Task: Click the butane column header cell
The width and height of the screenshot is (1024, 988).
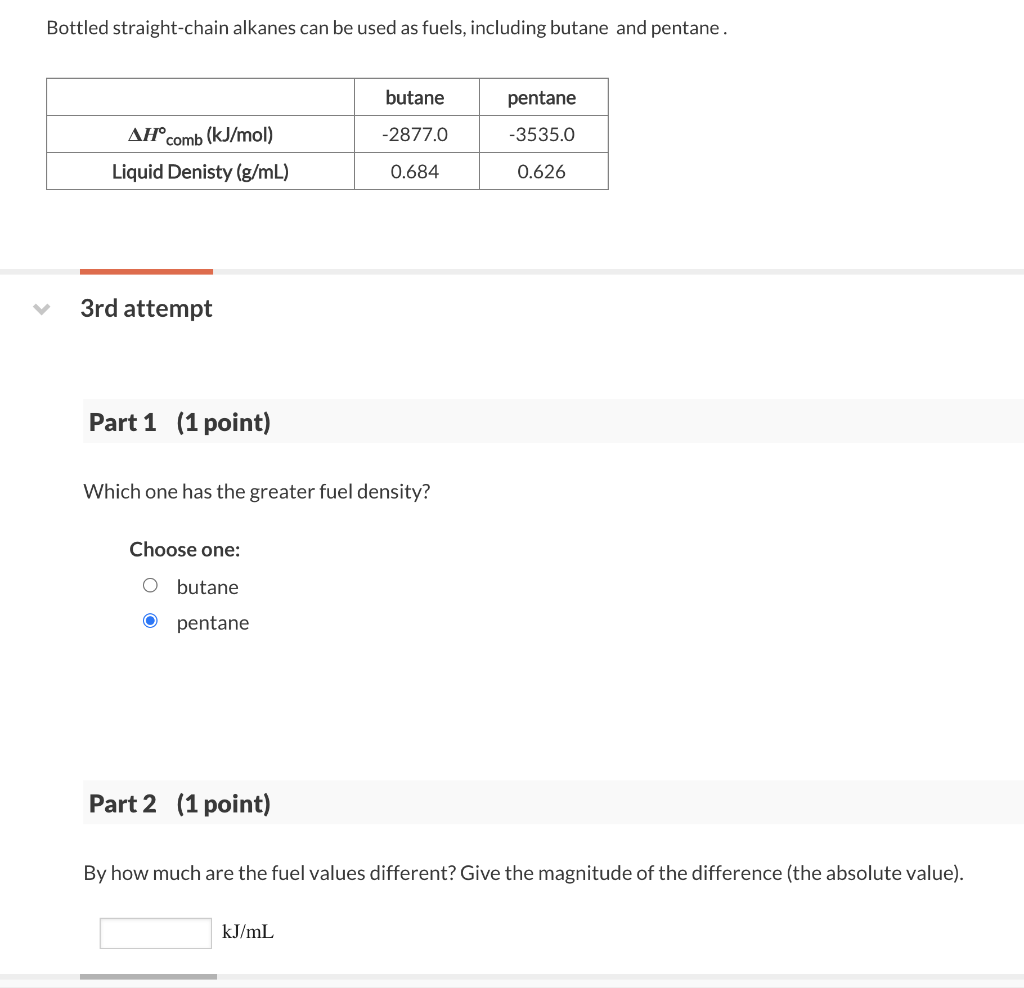Action: coord(417,97)
